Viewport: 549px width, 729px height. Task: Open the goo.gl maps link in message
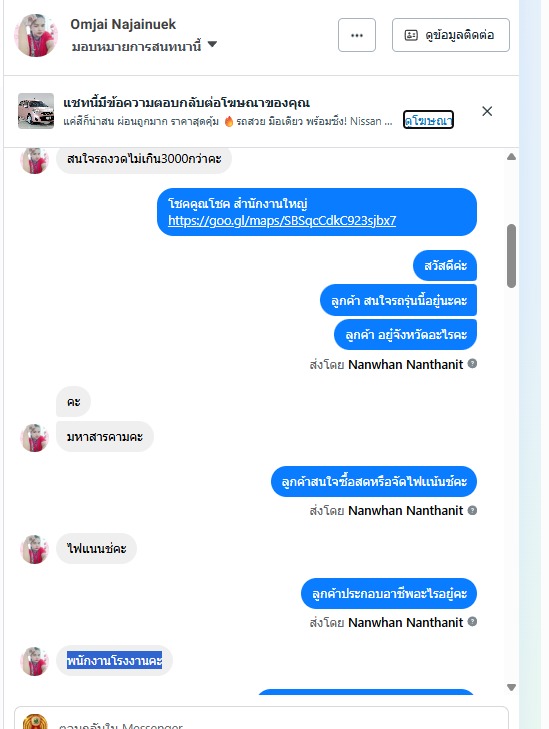click(282, 220)
